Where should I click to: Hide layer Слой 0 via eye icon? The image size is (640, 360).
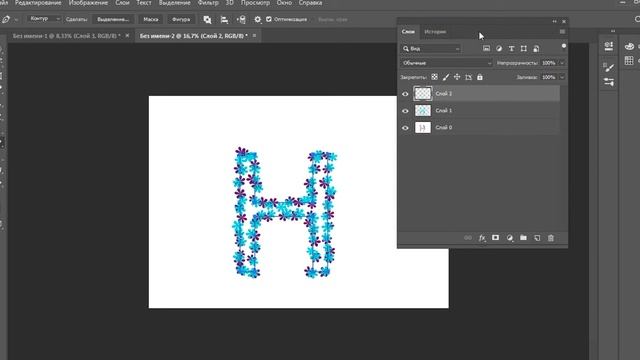405,128
